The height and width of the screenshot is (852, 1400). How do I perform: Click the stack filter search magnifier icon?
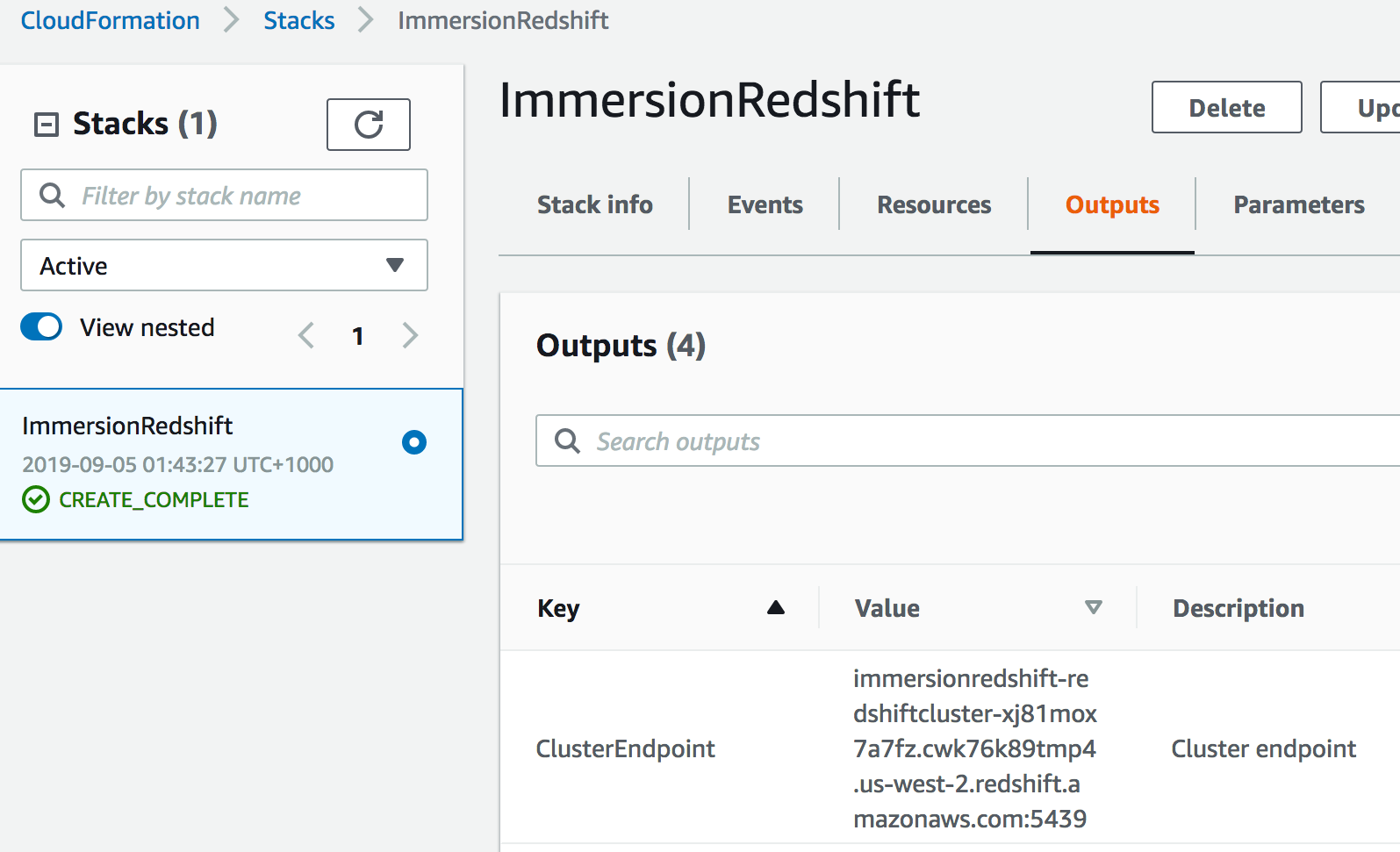pyautogui.click(x=53, y=195)
